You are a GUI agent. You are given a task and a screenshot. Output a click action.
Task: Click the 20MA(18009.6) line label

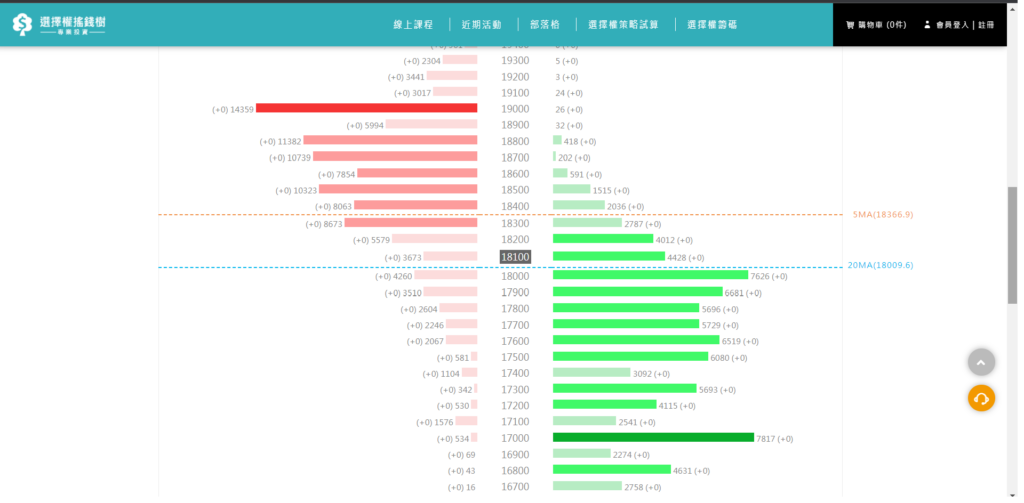(x=880, y=265)
